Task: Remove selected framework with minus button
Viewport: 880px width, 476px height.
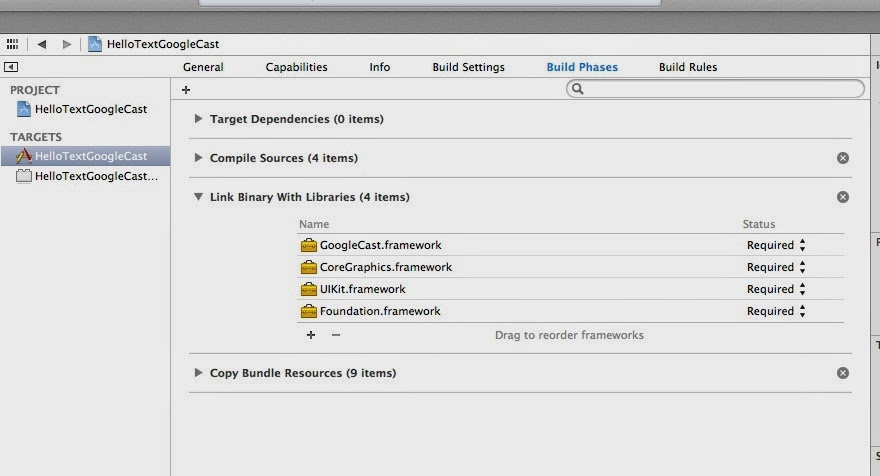Action: tap(336, 335)
